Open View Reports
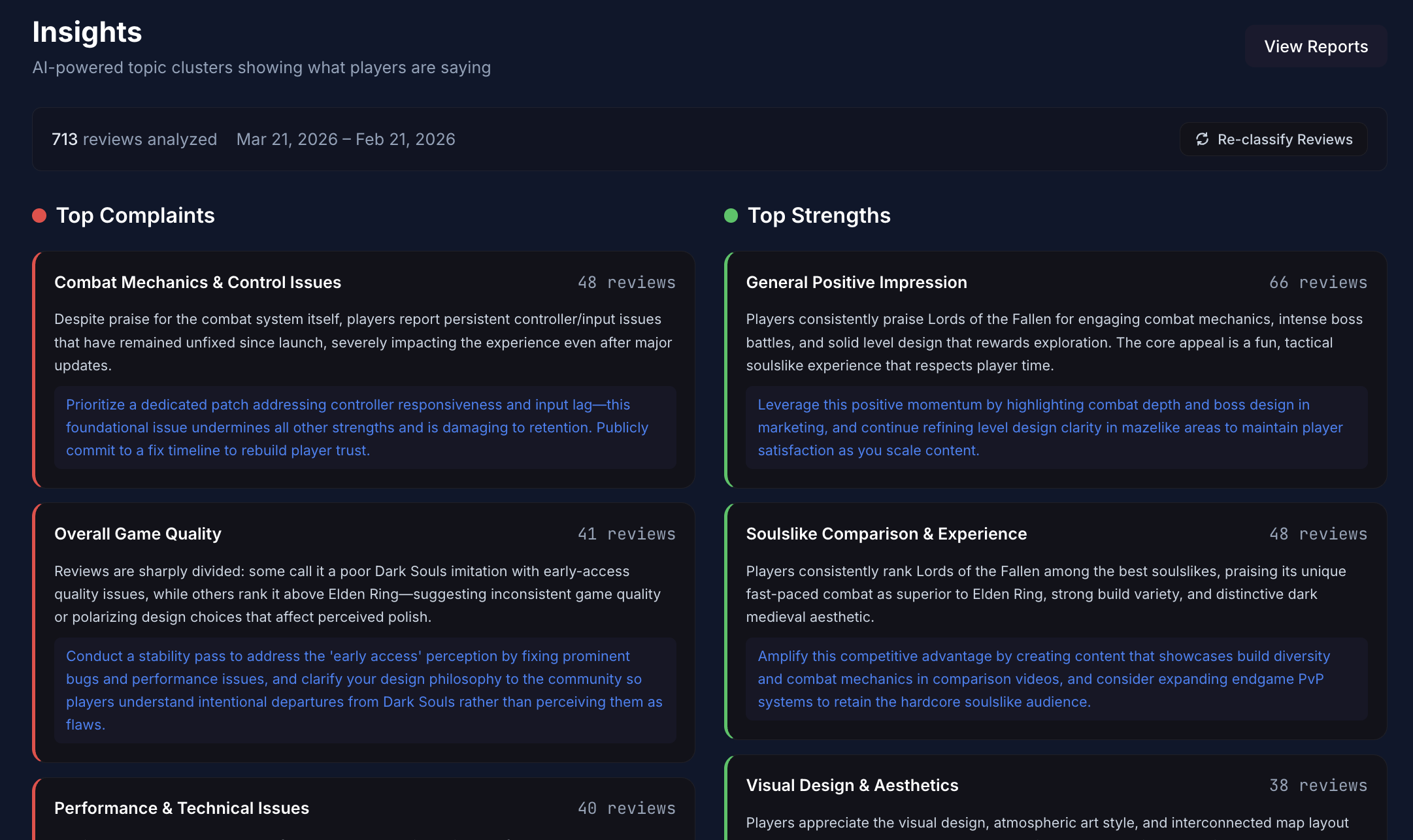The width and height of the screenshot is (1413, 840). click(1316, 46)
